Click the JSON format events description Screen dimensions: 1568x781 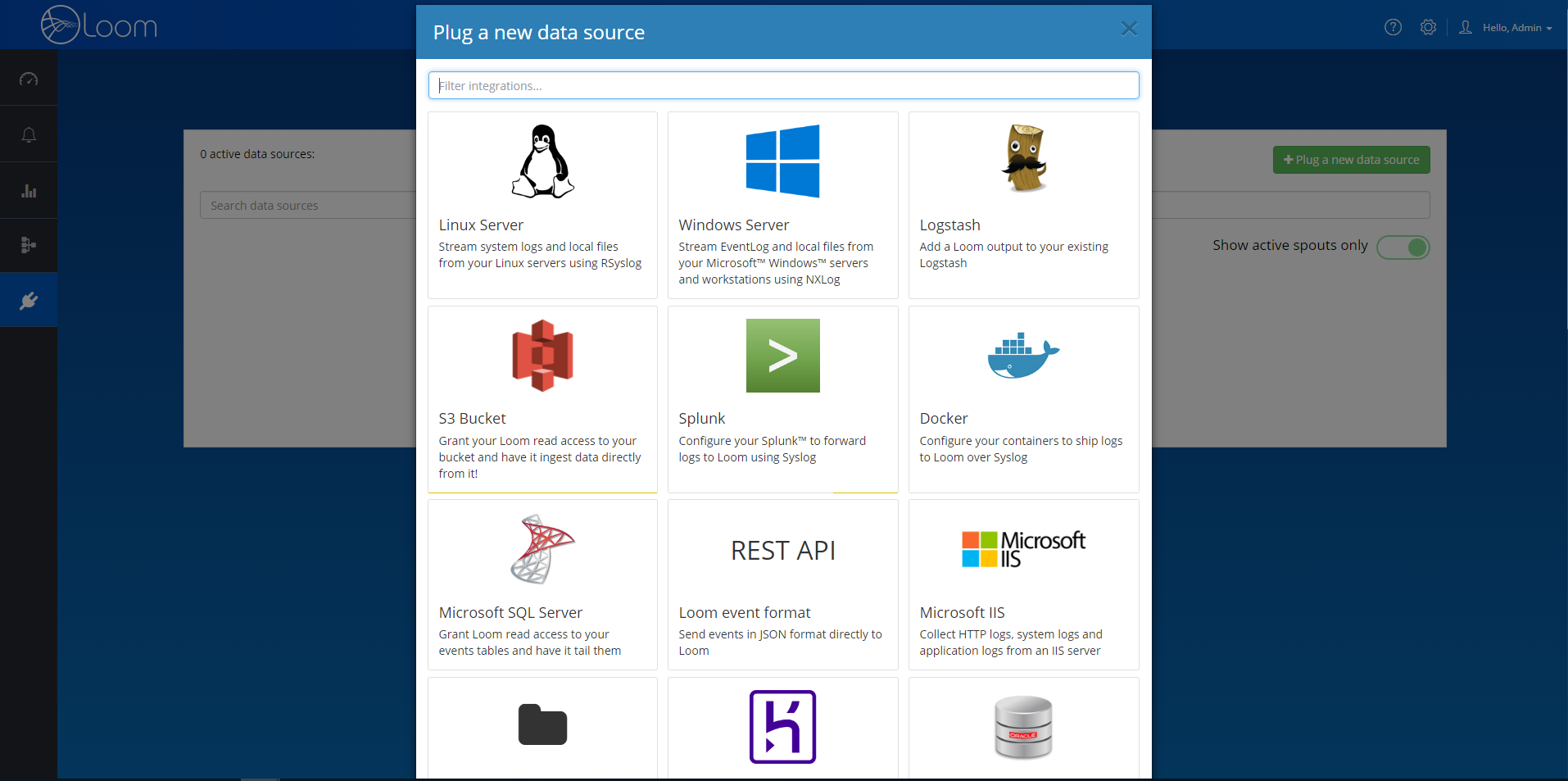(x=780, y=643)
